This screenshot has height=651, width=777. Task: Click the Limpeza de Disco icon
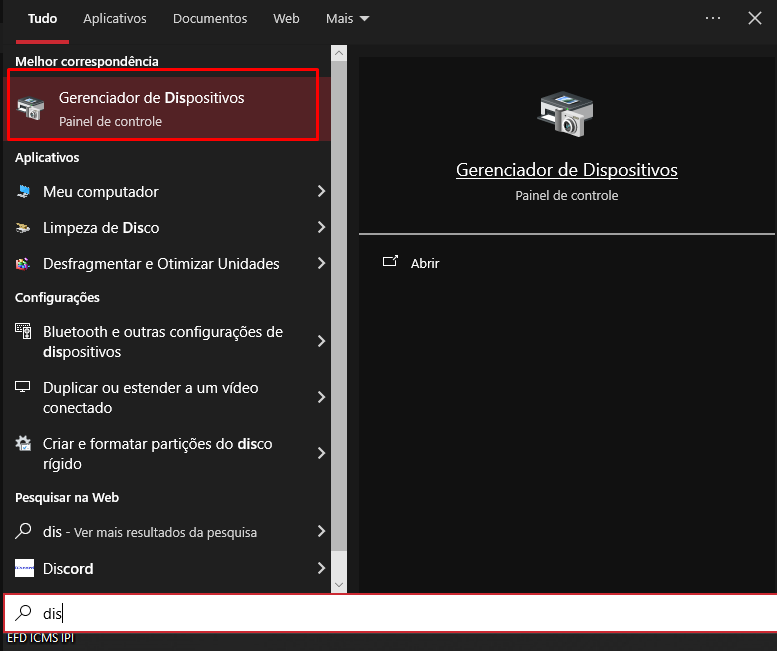point(23,227)
